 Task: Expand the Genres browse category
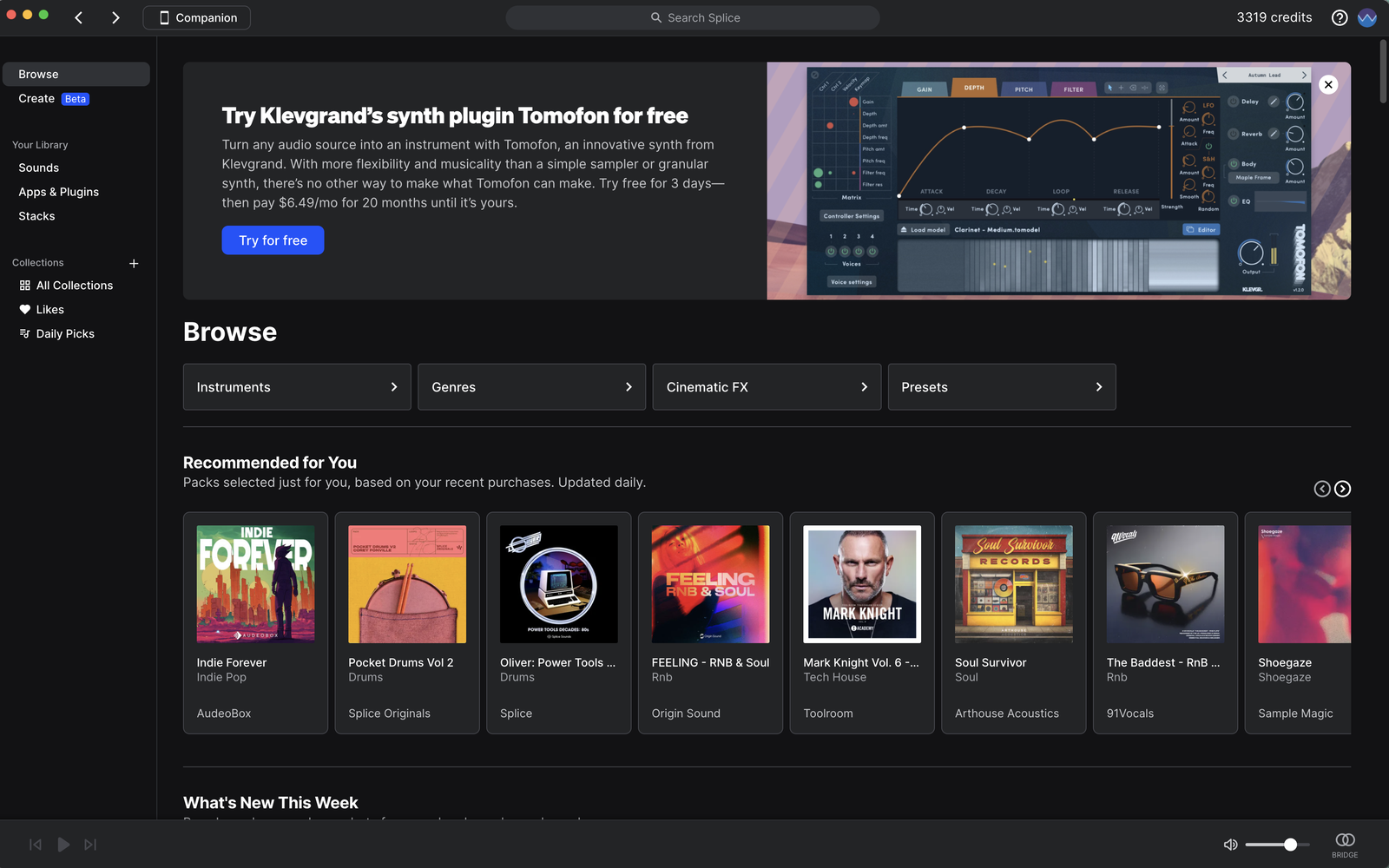pos(531,387)
